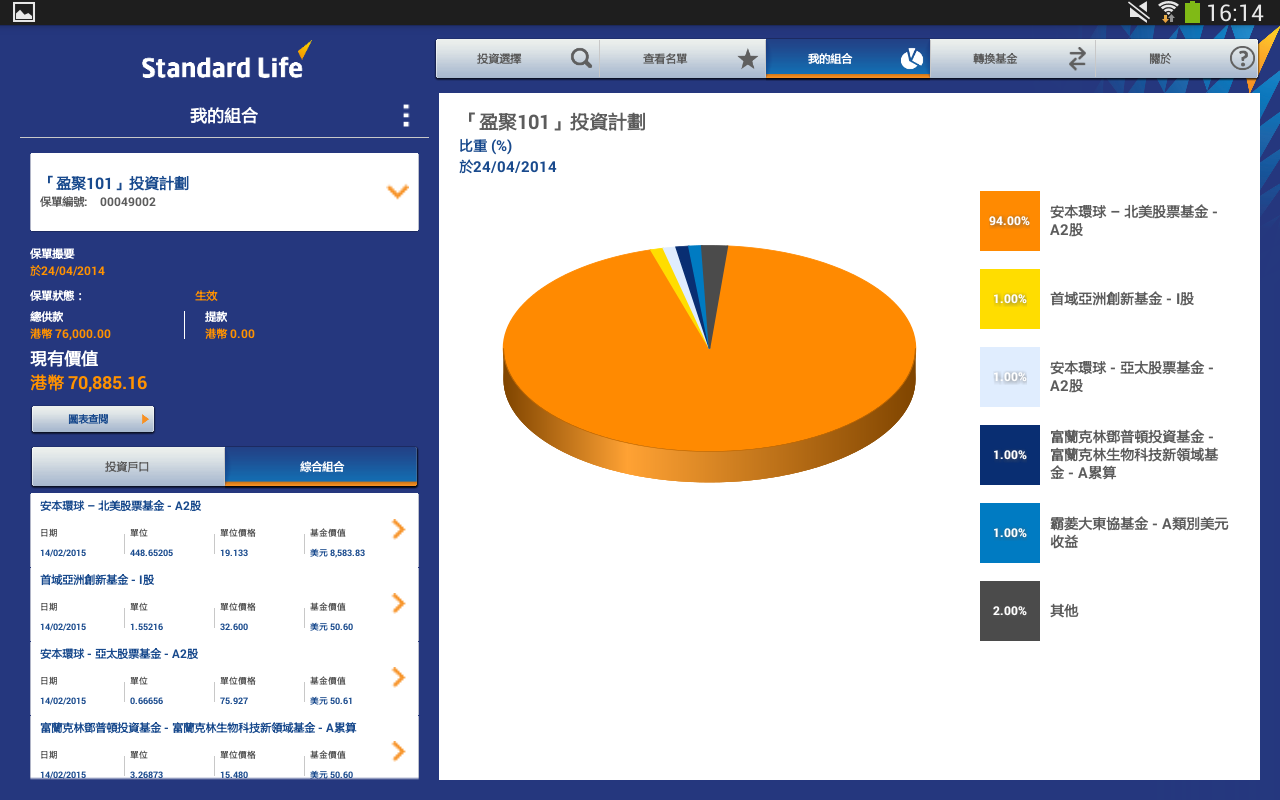Tap fund value 美元 50.61
Screen dimensions: 1280x800
(331, 701)
